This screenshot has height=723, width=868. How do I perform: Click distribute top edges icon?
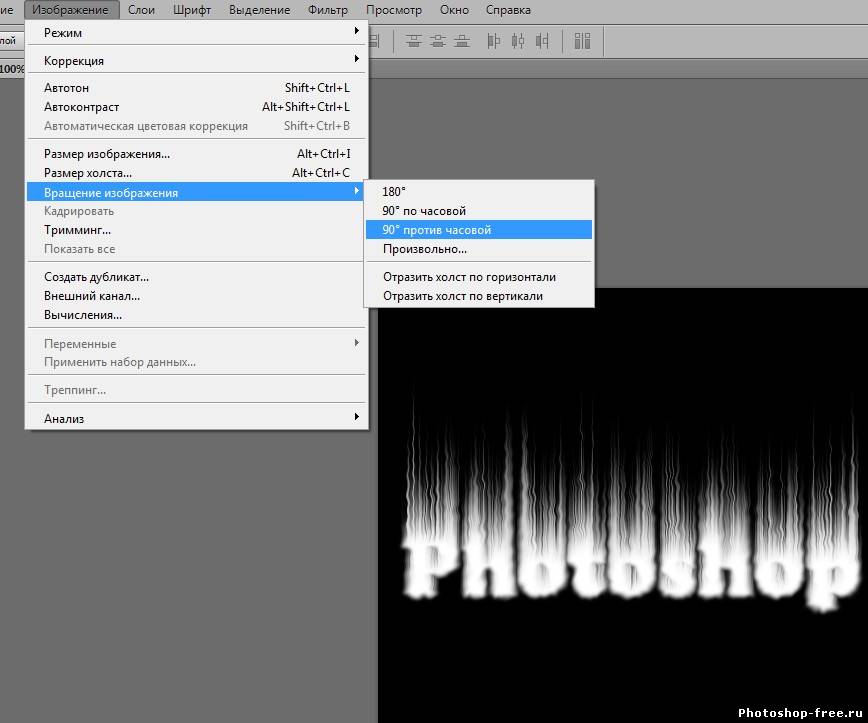click(414, 41)
